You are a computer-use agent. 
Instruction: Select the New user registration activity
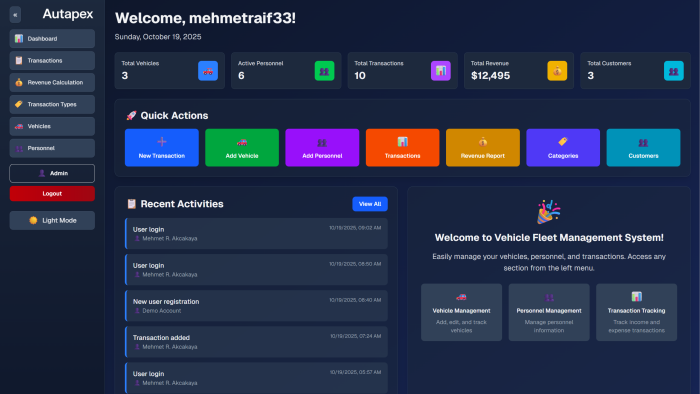pyautogui.click(x=256, y=306)
